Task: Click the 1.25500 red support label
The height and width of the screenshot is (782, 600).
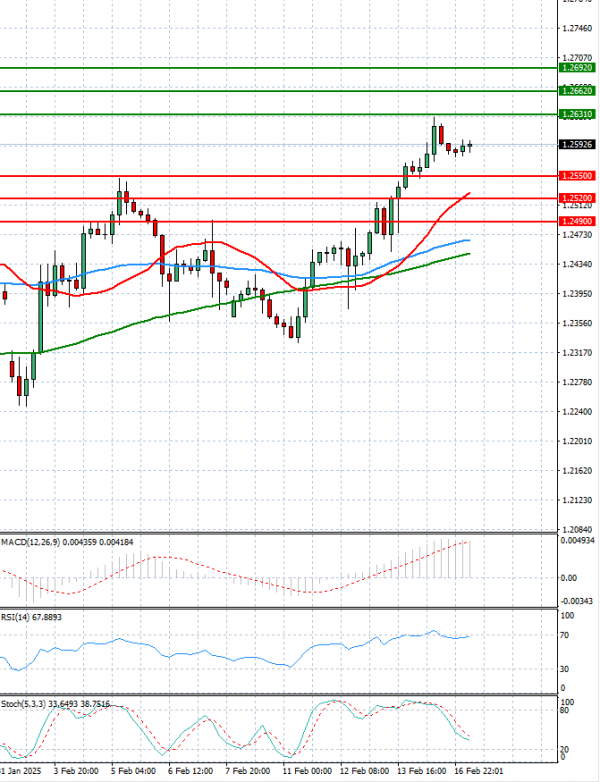Action: (x=578, y=176)
